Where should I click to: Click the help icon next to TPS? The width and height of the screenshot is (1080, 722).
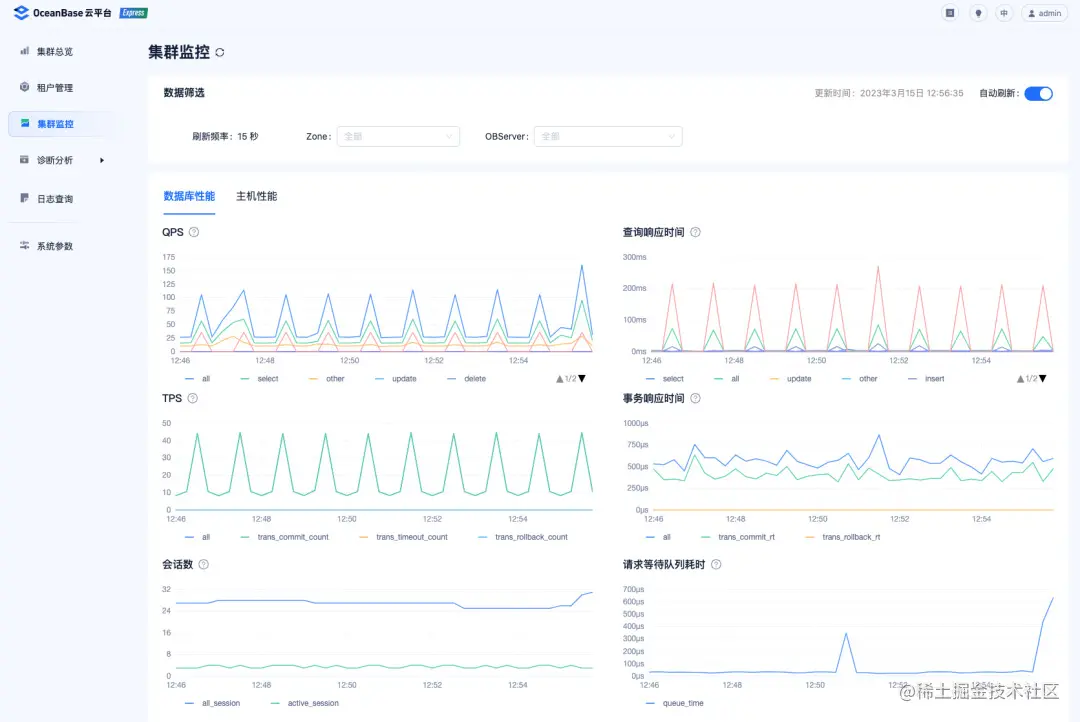pyautogui.click(x=193, y=398)
